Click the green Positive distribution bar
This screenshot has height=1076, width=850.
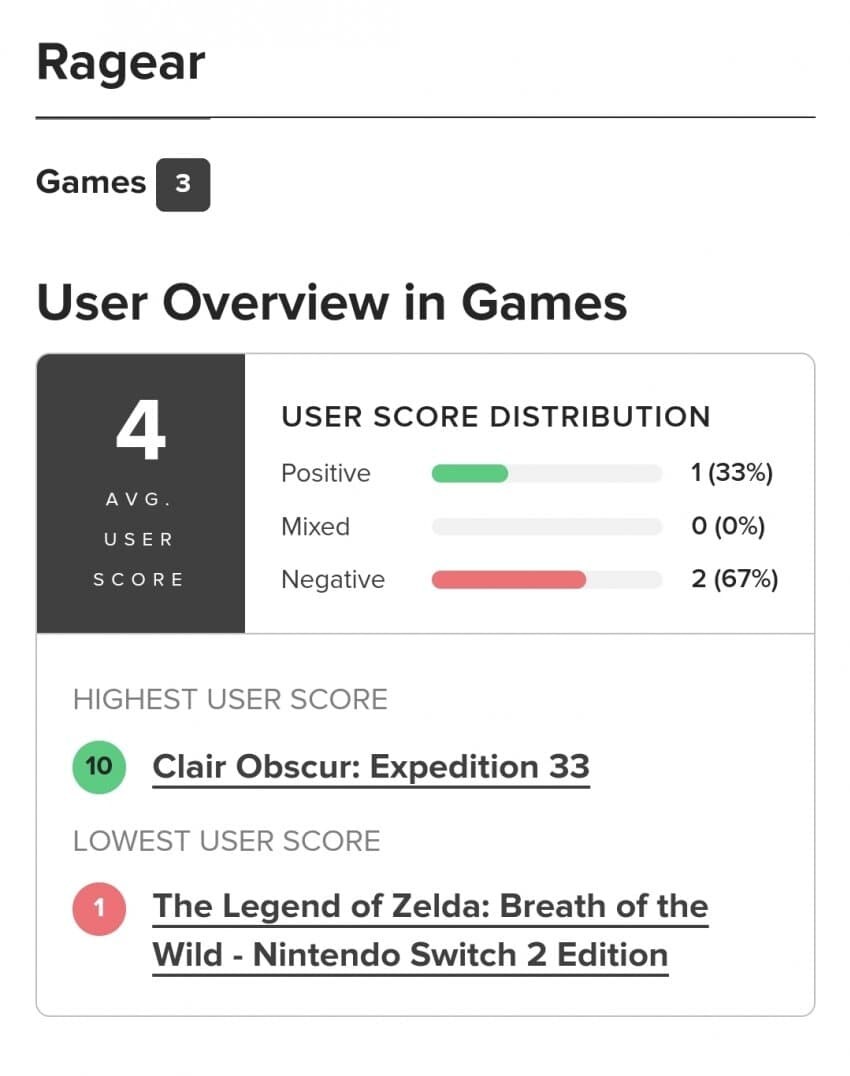[x=470, y=473]
